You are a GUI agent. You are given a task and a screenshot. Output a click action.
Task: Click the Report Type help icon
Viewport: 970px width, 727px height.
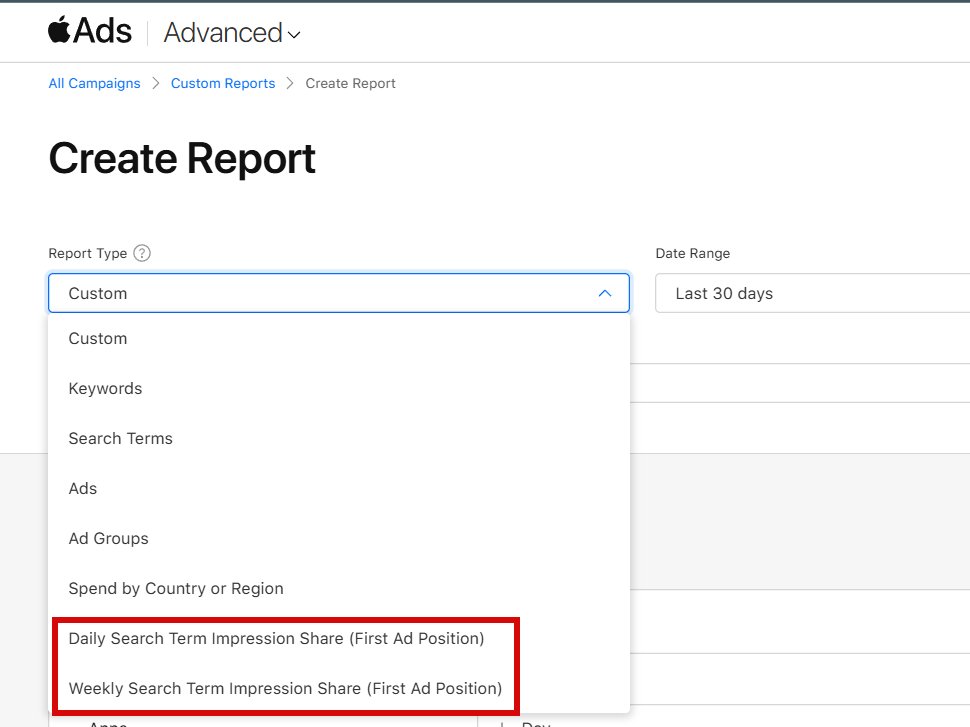142,253
